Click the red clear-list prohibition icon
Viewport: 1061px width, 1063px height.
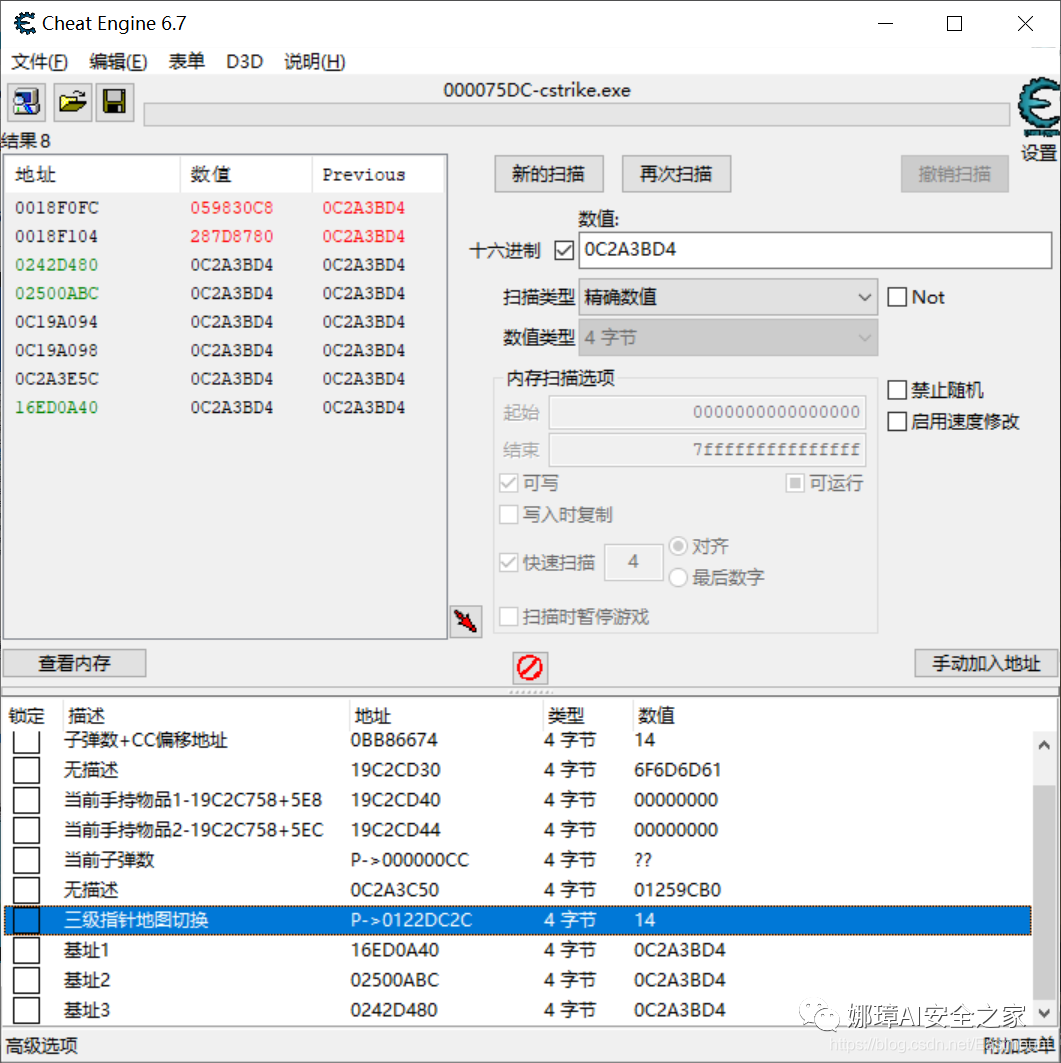click(529, 668)
